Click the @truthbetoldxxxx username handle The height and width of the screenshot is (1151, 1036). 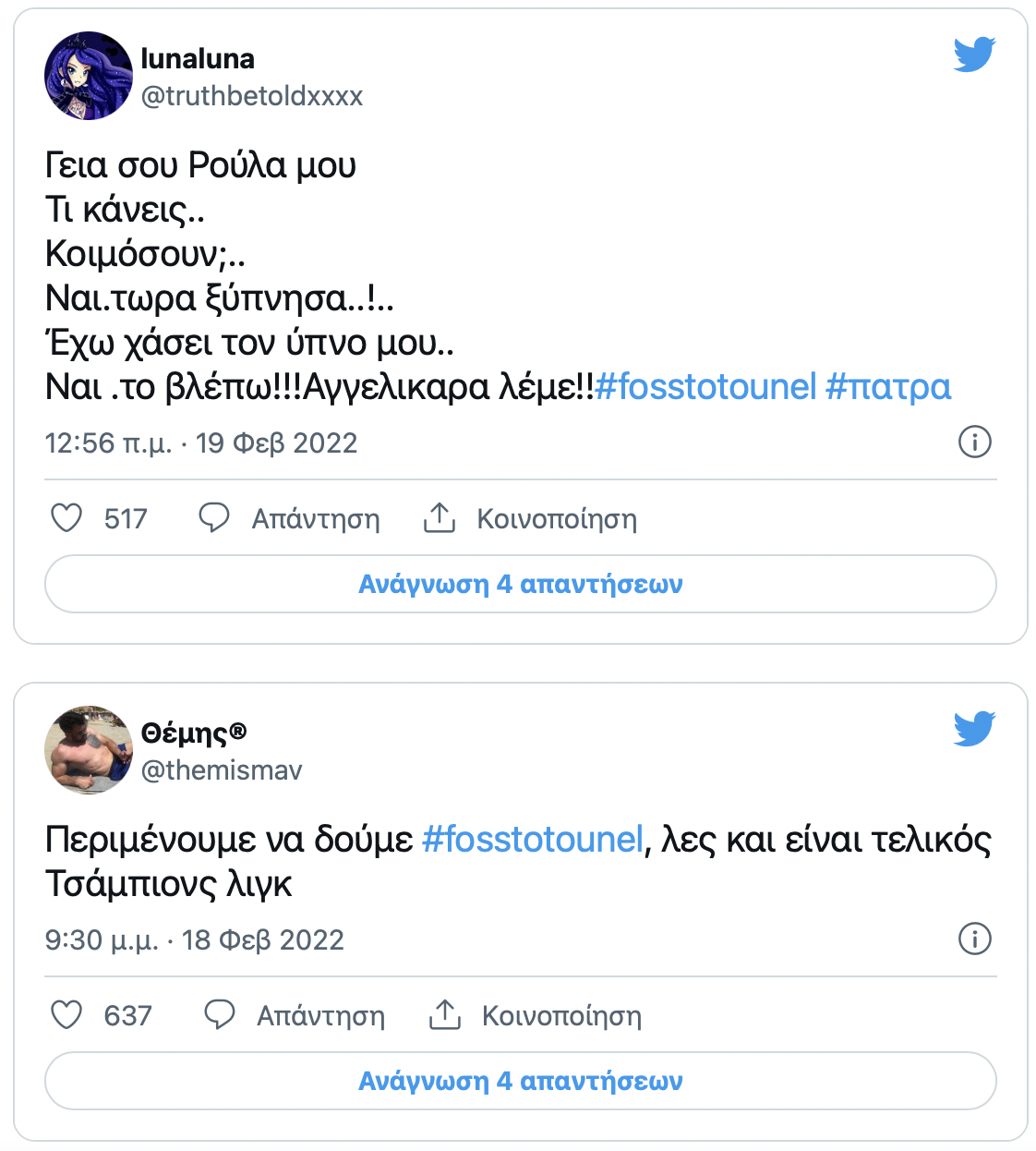pyautogui.click(x=252, y=95)
